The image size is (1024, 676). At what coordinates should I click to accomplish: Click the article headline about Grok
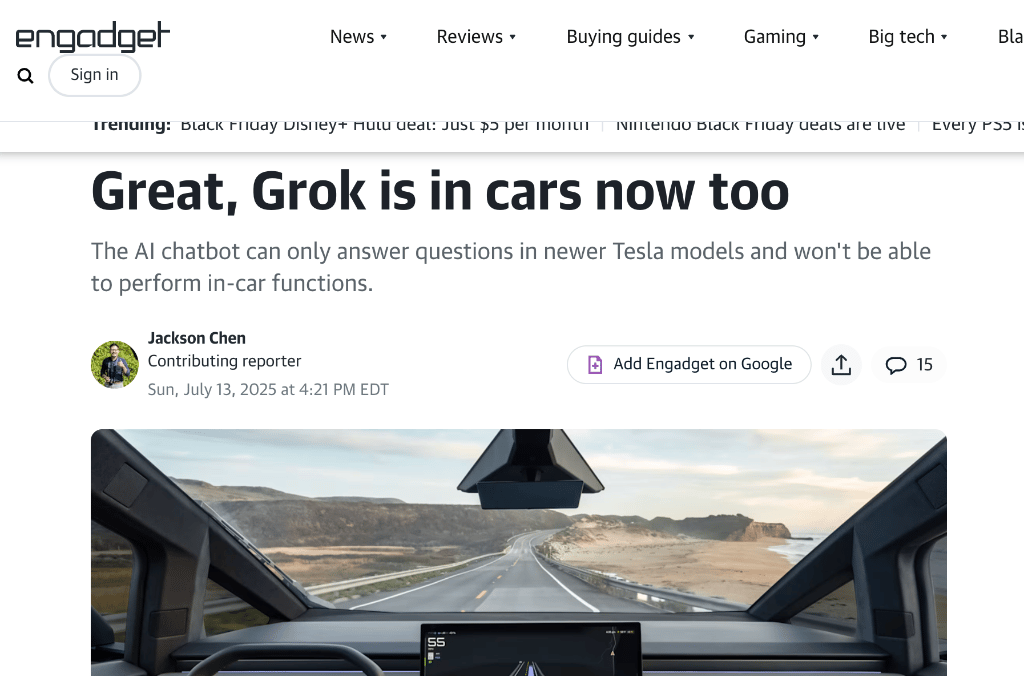point(440,191)
